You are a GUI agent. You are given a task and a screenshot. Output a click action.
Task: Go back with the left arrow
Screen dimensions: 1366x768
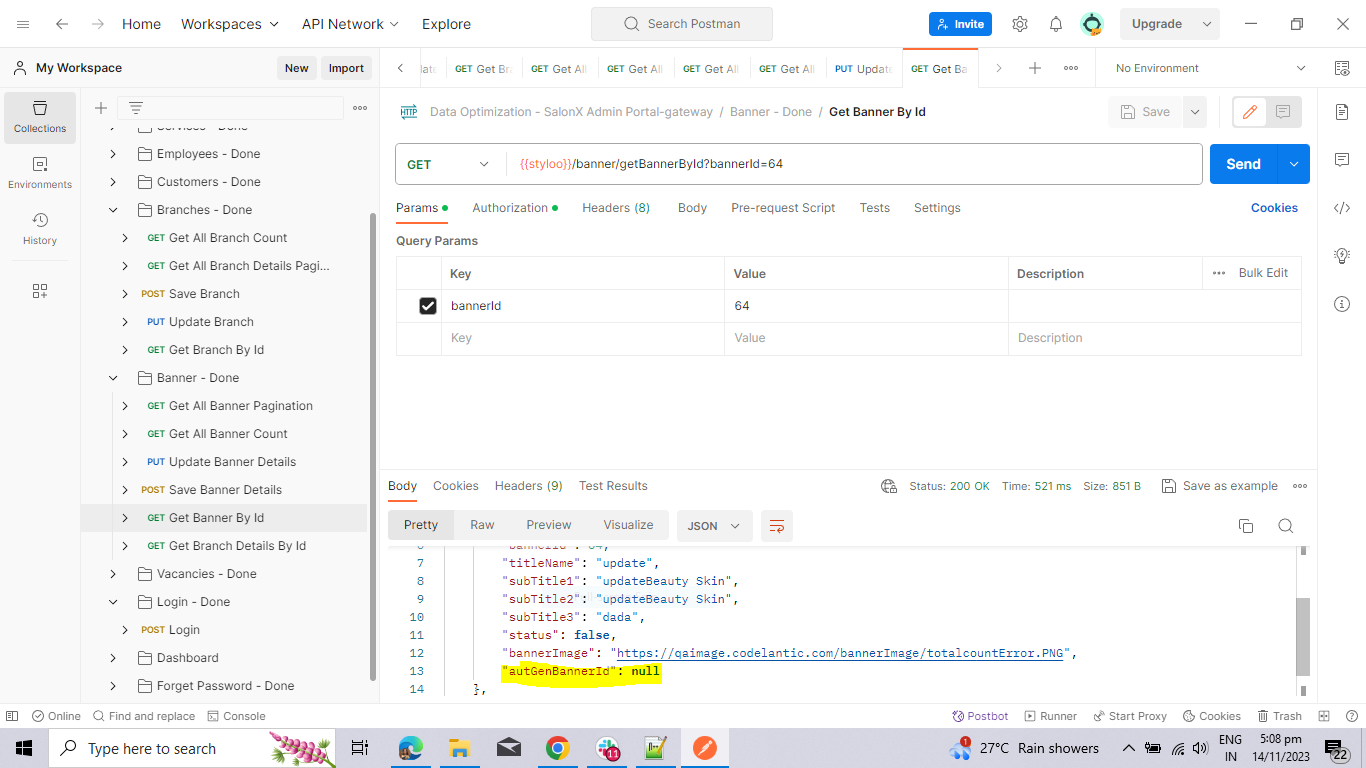62,24
